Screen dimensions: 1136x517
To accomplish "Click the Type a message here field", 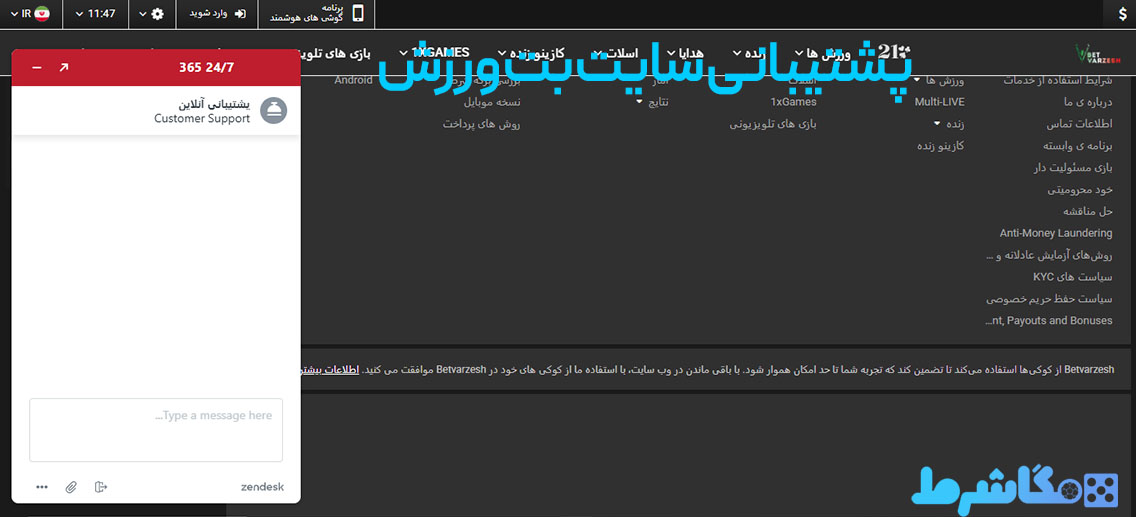I will point(156,429).
